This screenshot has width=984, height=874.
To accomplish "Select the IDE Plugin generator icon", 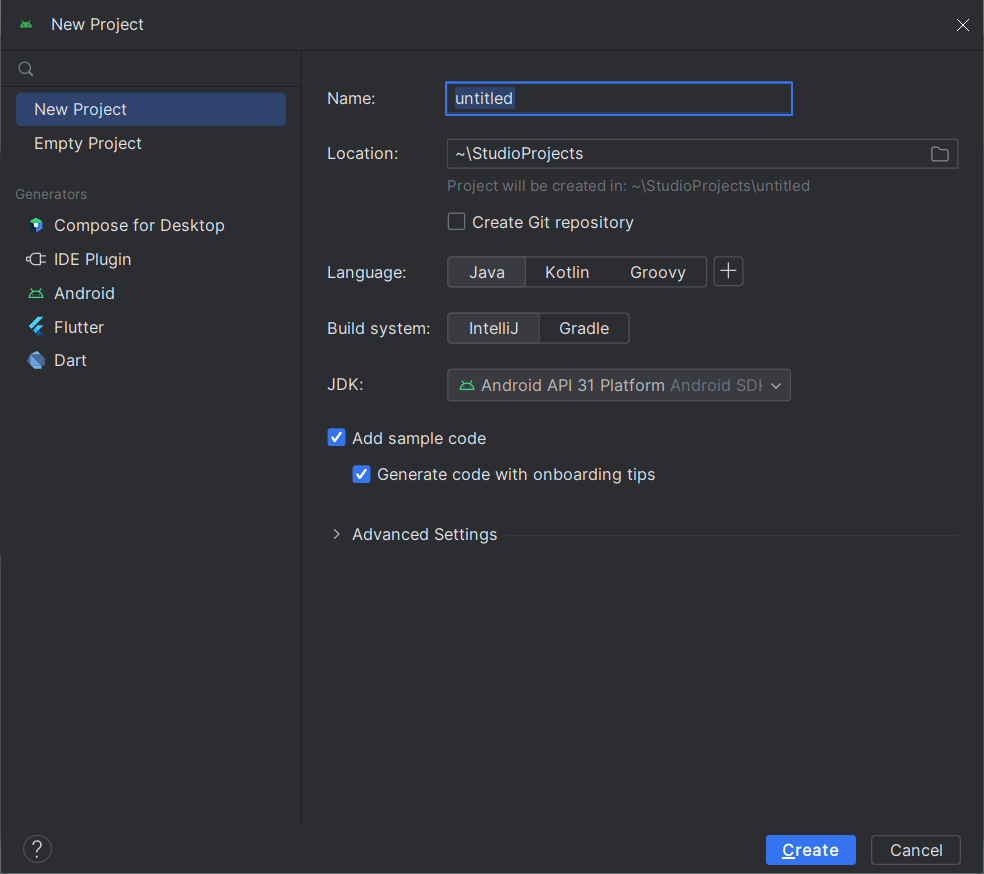I will tap(36, 259).
